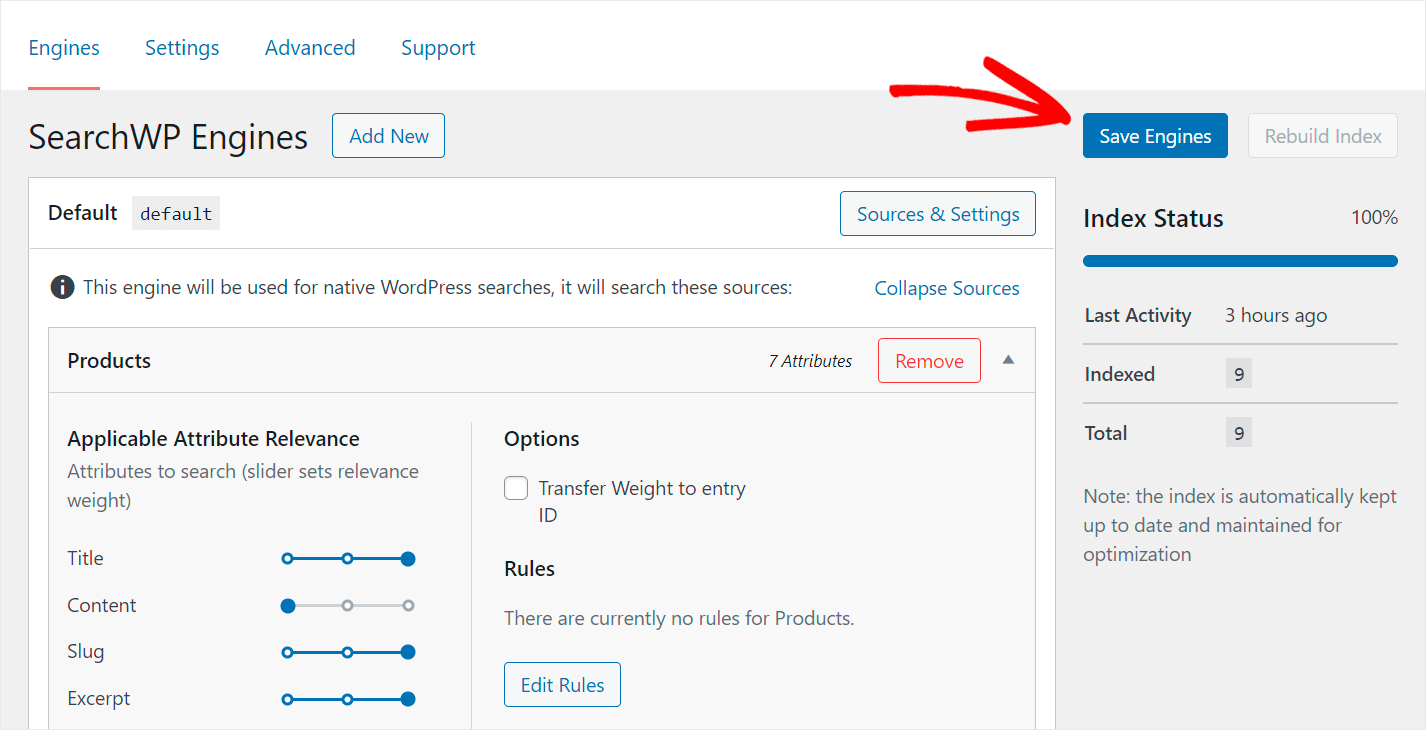The height and width of the screenshot is (730, 1426).
Task: Open Edit Rules for Products
Action: point(562,685)
